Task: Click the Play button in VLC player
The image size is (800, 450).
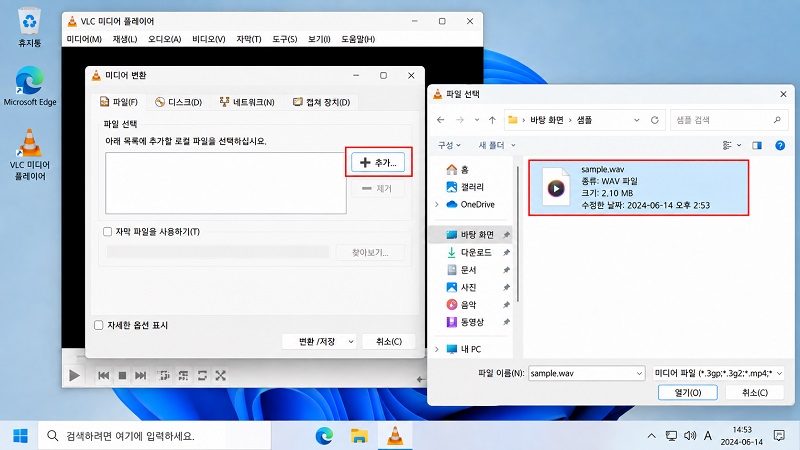Action: 74,376
